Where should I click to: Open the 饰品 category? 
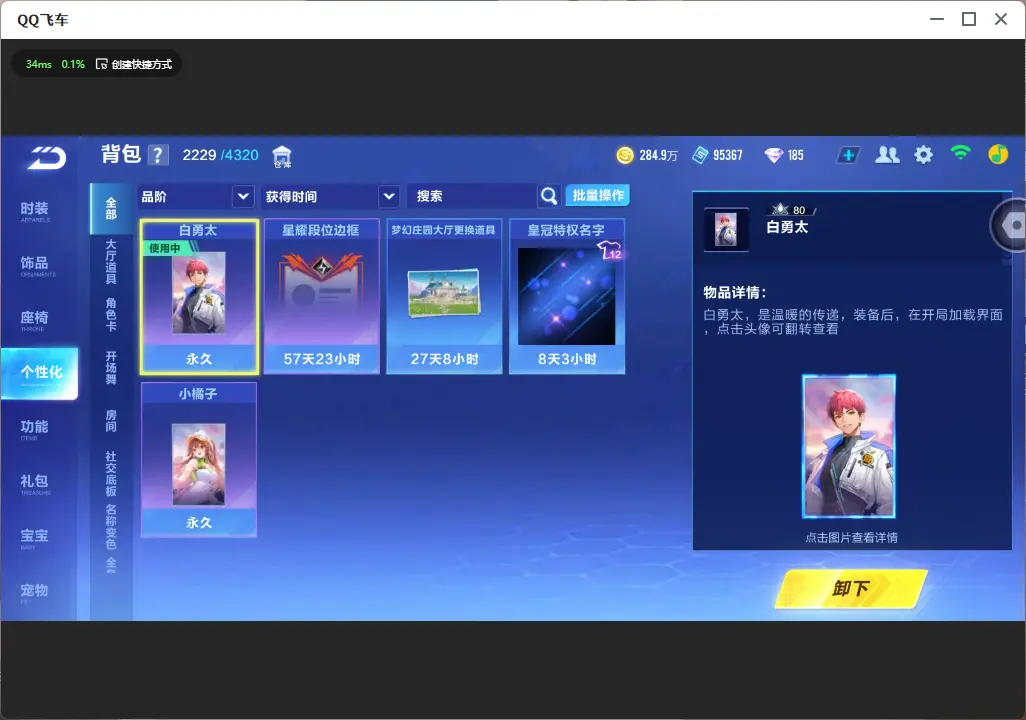pyautogui.click(x=35, y=265)
